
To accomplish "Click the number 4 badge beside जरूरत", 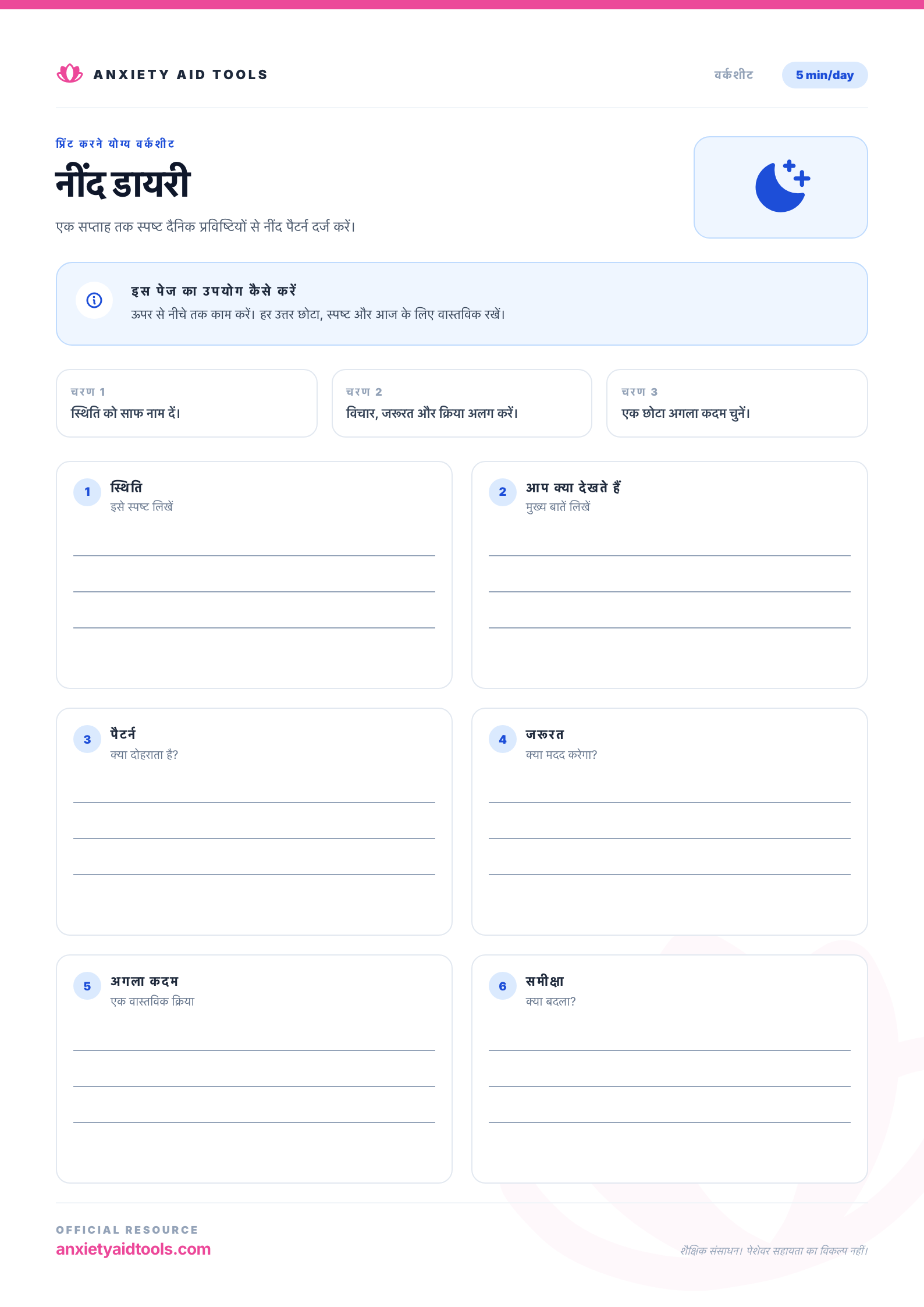I will click(x=503, y=739).
